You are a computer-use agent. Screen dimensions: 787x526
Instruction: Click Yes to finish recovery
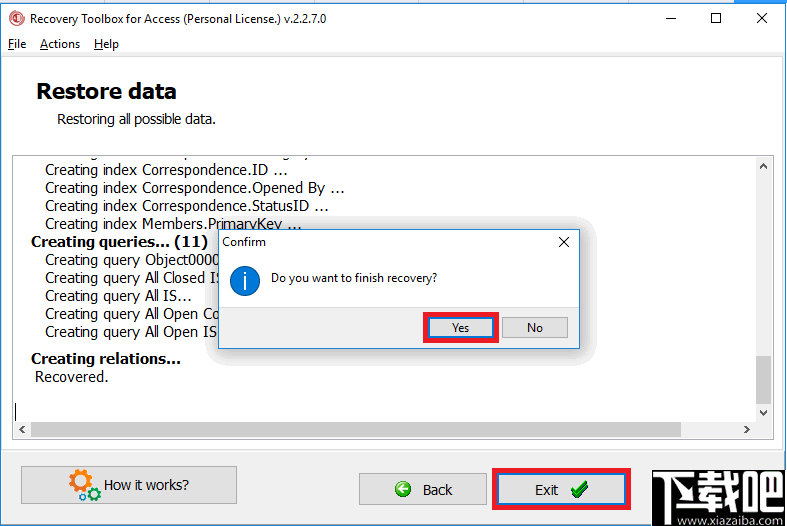point(460,328)
